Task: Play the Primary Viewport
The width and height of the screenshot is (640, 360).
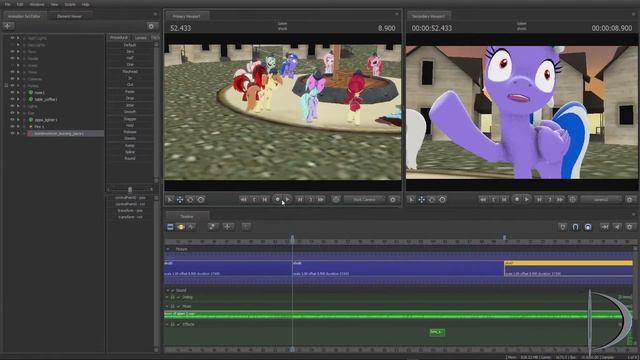Action: 288,199
